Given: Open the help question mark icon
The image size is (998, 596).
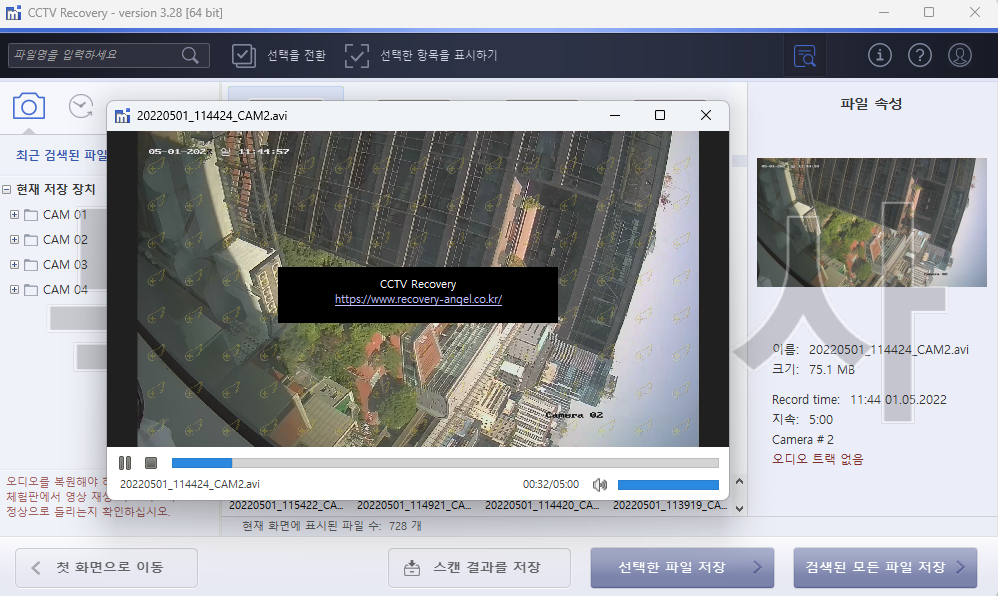Looking at the screenshot, I should click(x=920, y=55).
